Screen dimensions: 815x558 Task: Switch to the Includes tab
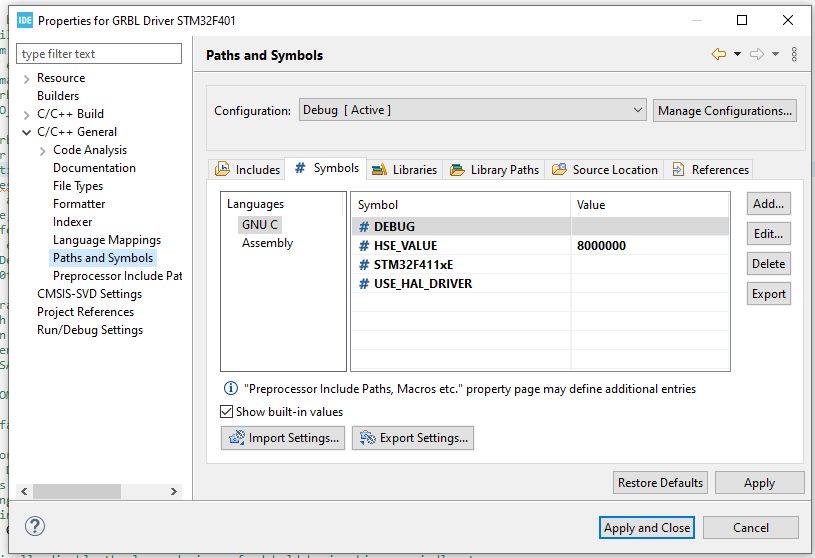click(247, 169)
